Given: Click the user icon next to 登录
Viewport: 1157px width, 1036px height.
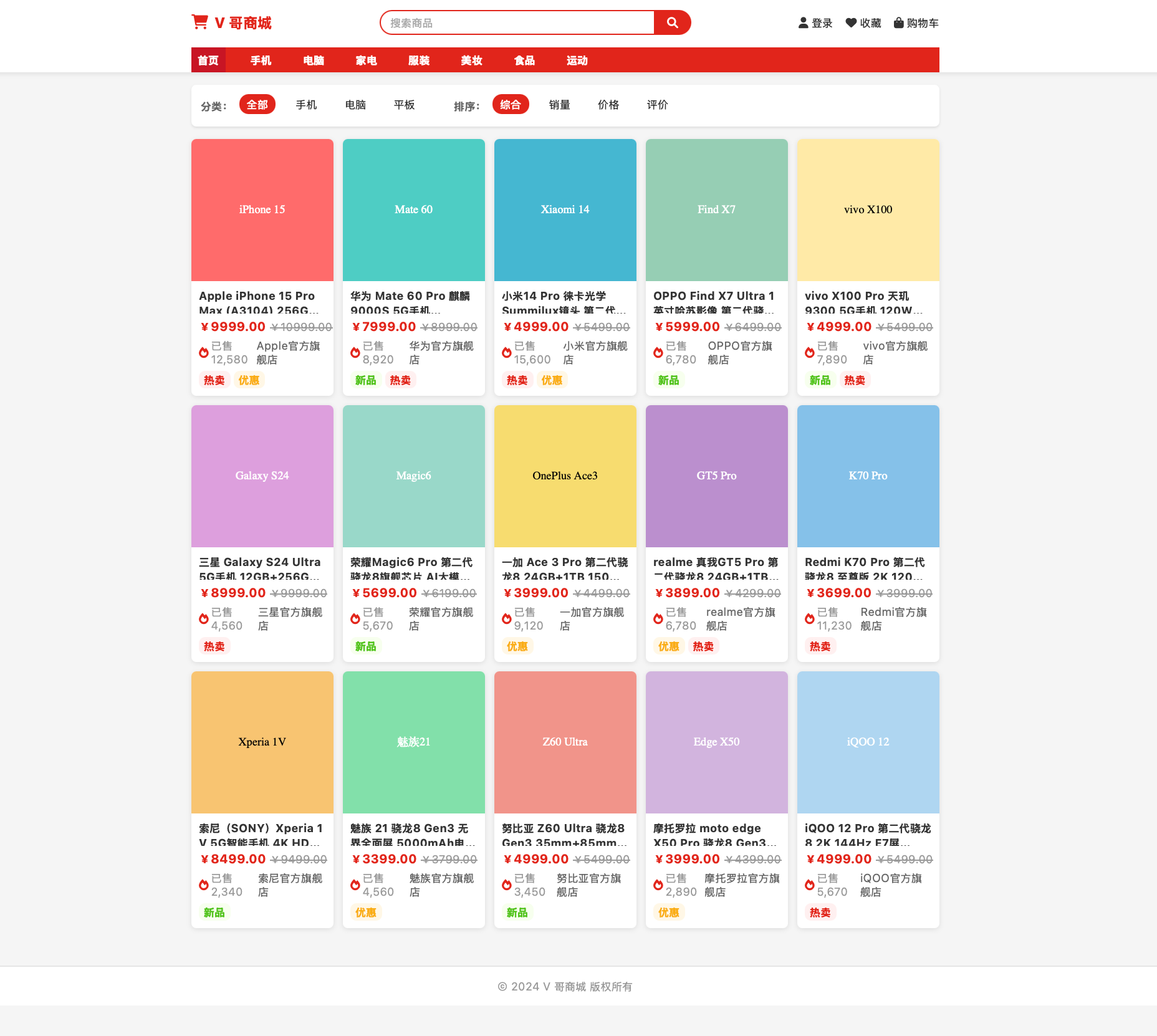Looking at the screenshot, I should (804, 23).
